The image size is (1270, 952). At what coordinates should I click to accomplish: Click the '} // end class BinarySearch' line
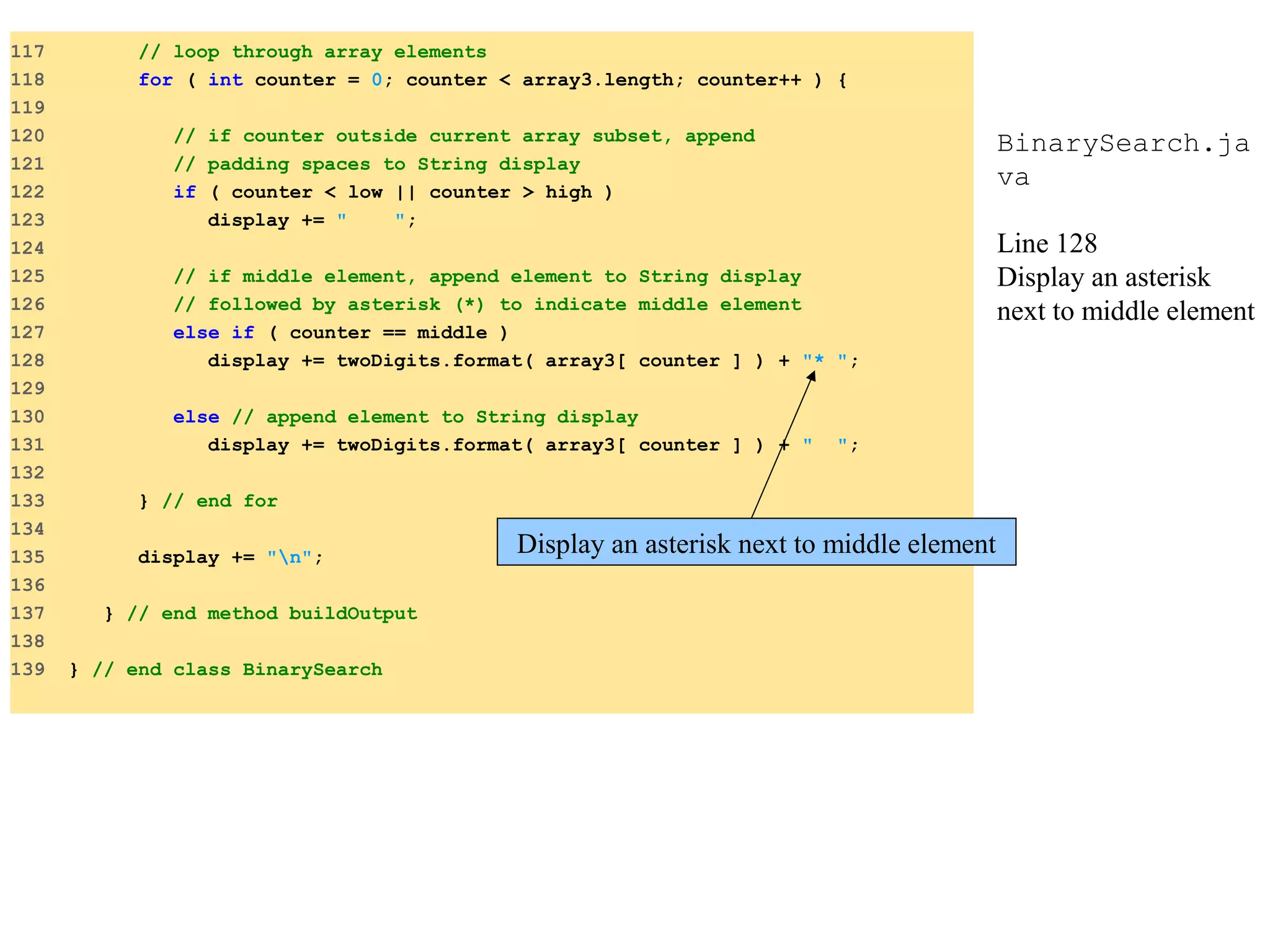(x=226, y=669)
